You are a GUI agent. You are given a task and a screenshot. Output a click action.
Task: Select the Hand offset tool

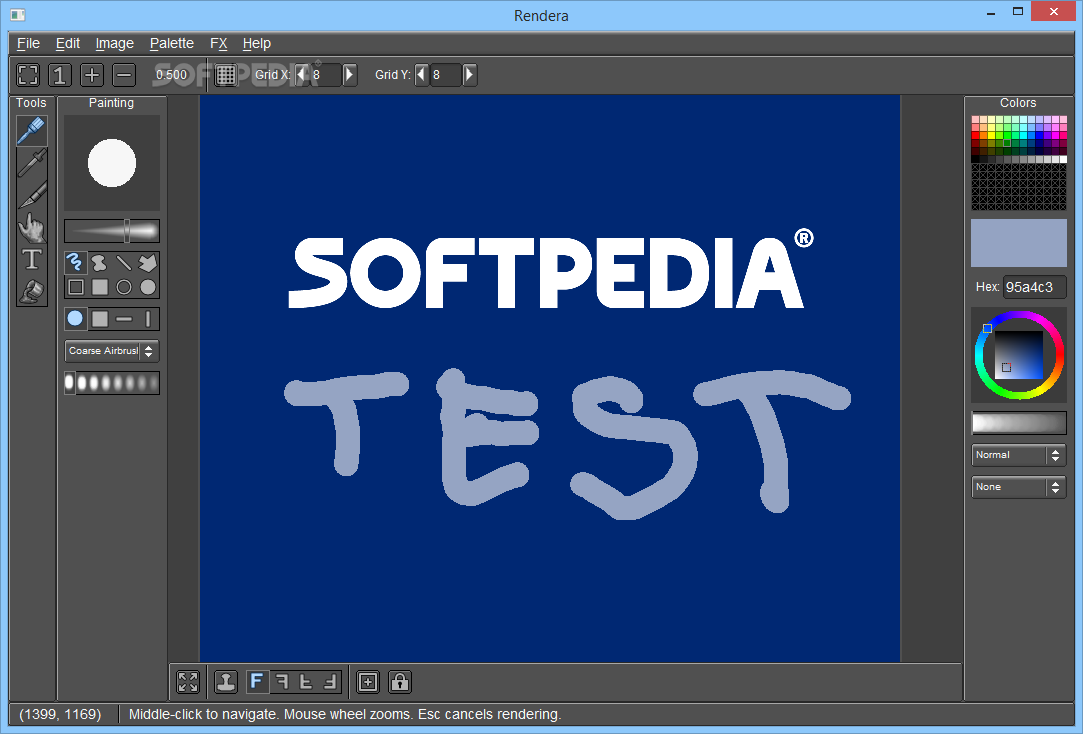[32, 226]
